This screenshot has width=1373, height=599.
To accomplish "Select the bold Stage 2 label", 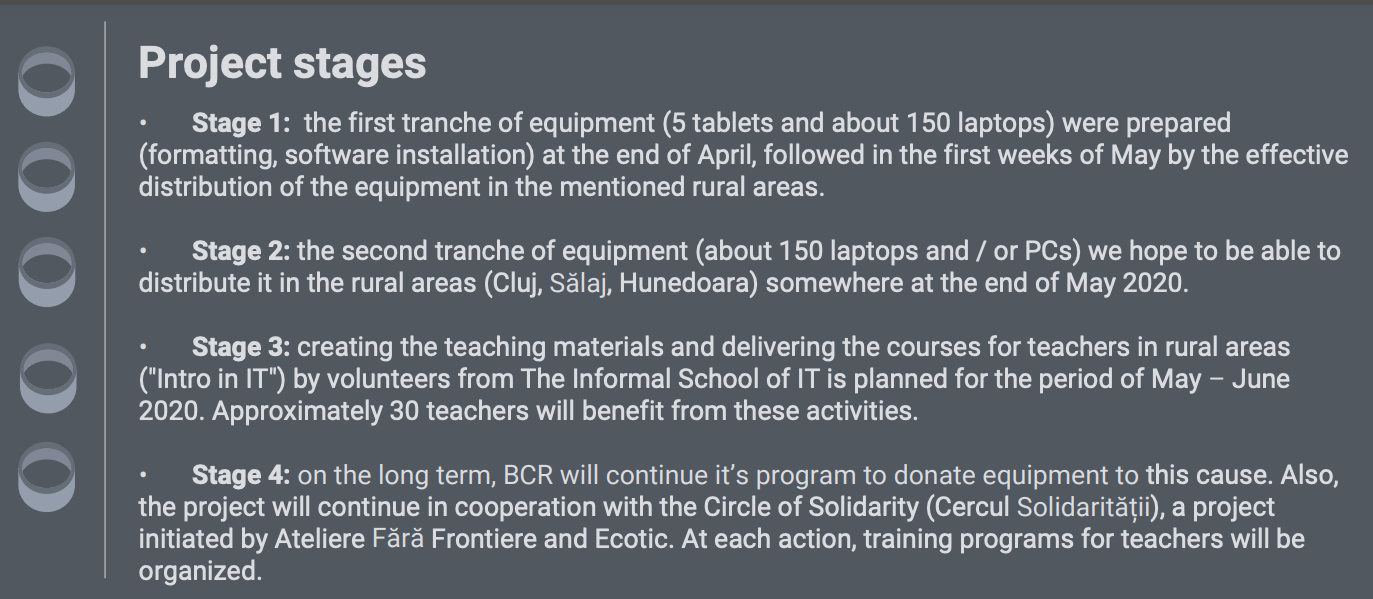I will pos(240,251).
